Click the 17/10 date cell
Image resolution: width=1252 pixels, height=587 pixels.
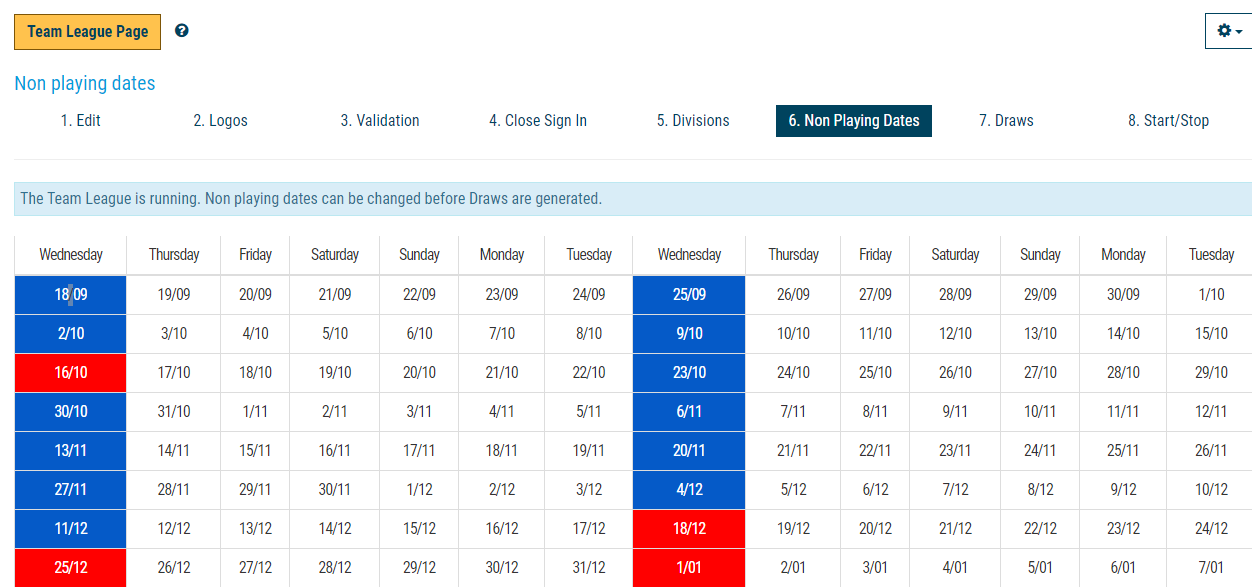174,373
